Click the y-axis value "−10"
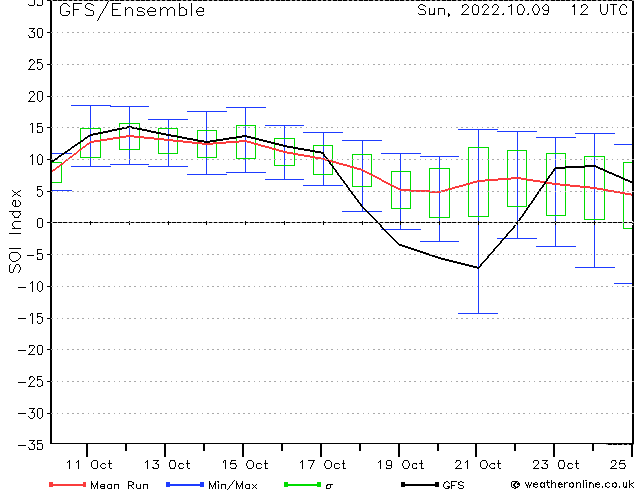This screenshot has height=490, width=634. point(30,286)
